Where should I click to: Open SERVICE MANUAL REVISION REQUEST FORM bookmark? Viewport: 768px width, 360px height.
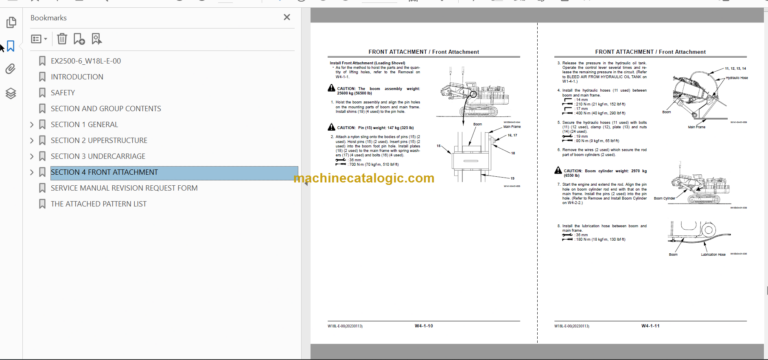[124, 188]
